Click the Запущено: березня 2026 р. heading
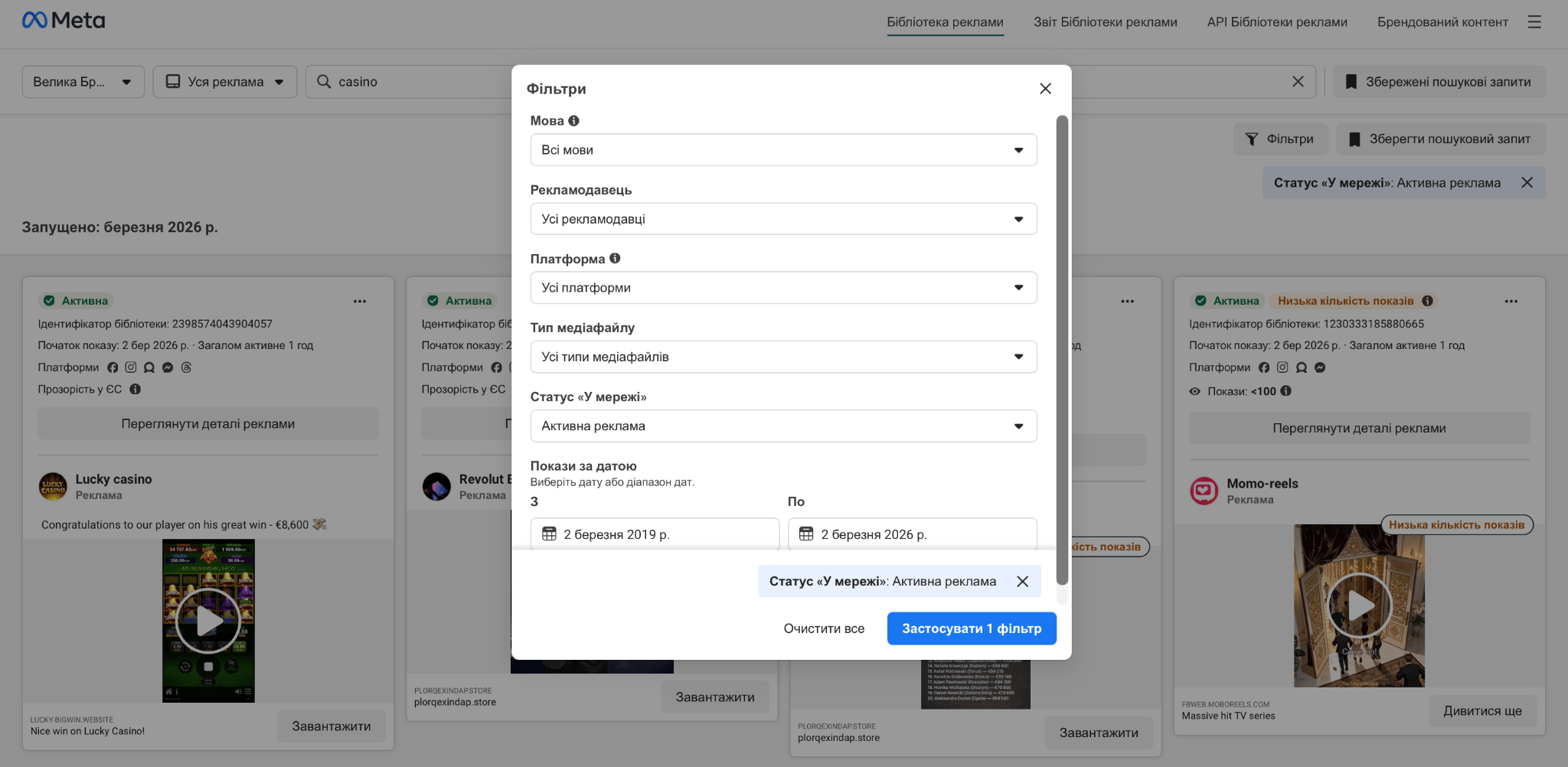This screenshot has width=1568, height=767. tap(120, 227)
